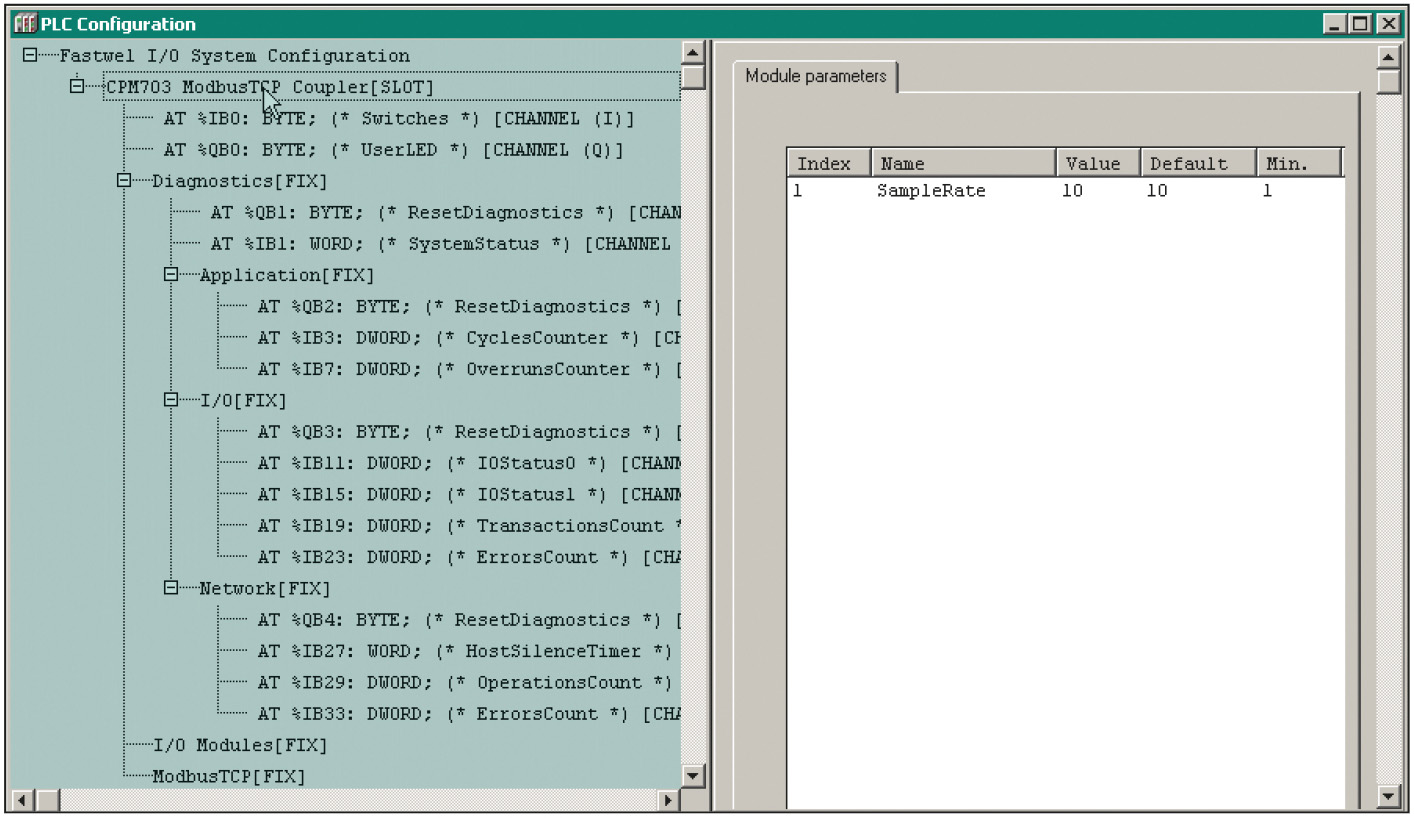Click the SampleRate Value cell showing 10
Screen dimensions: 1414x818
click(1072, 190)
